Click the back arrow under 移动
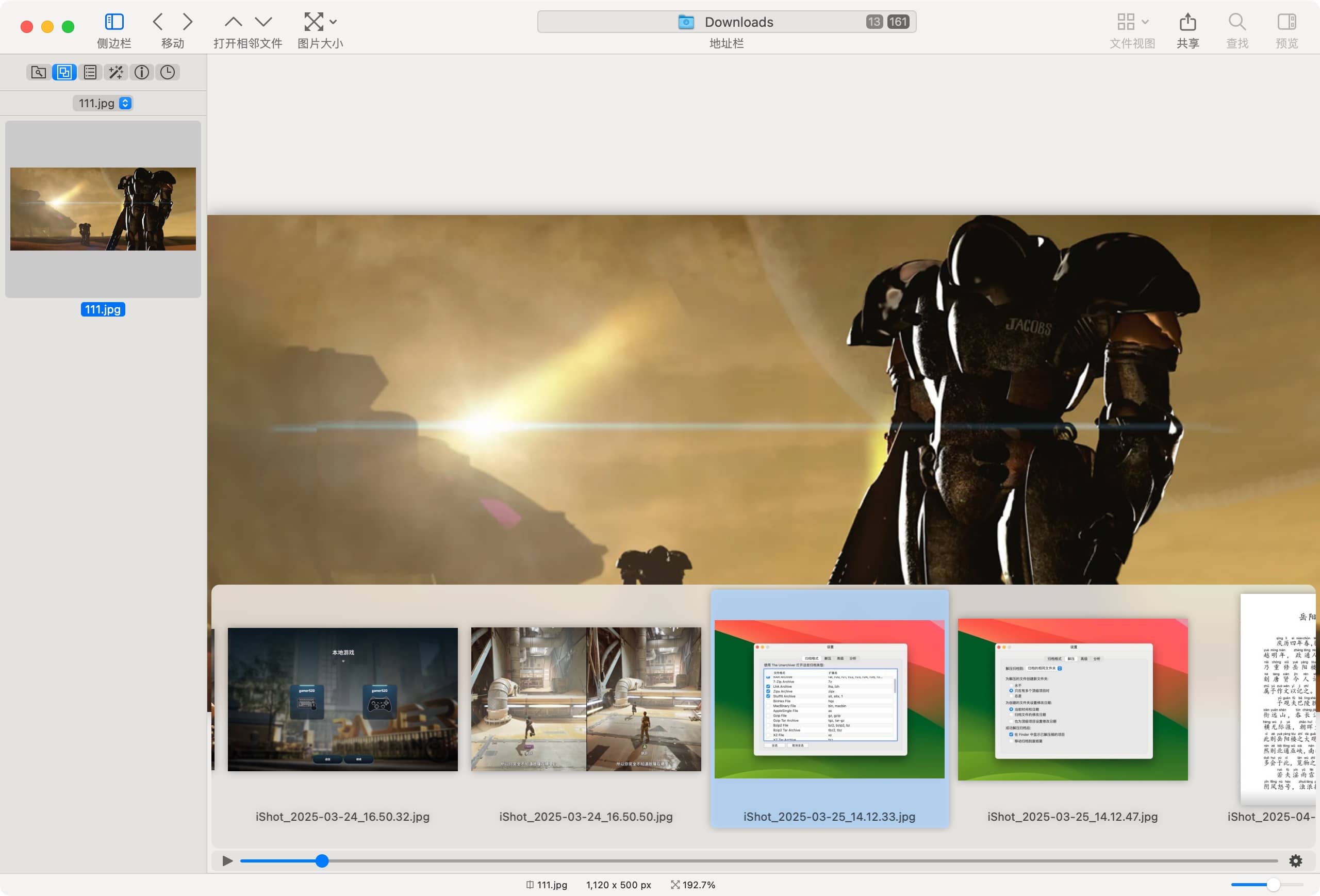Viewport: 1320px width, 896px height. pyautogui.click(x=158, y=22)
